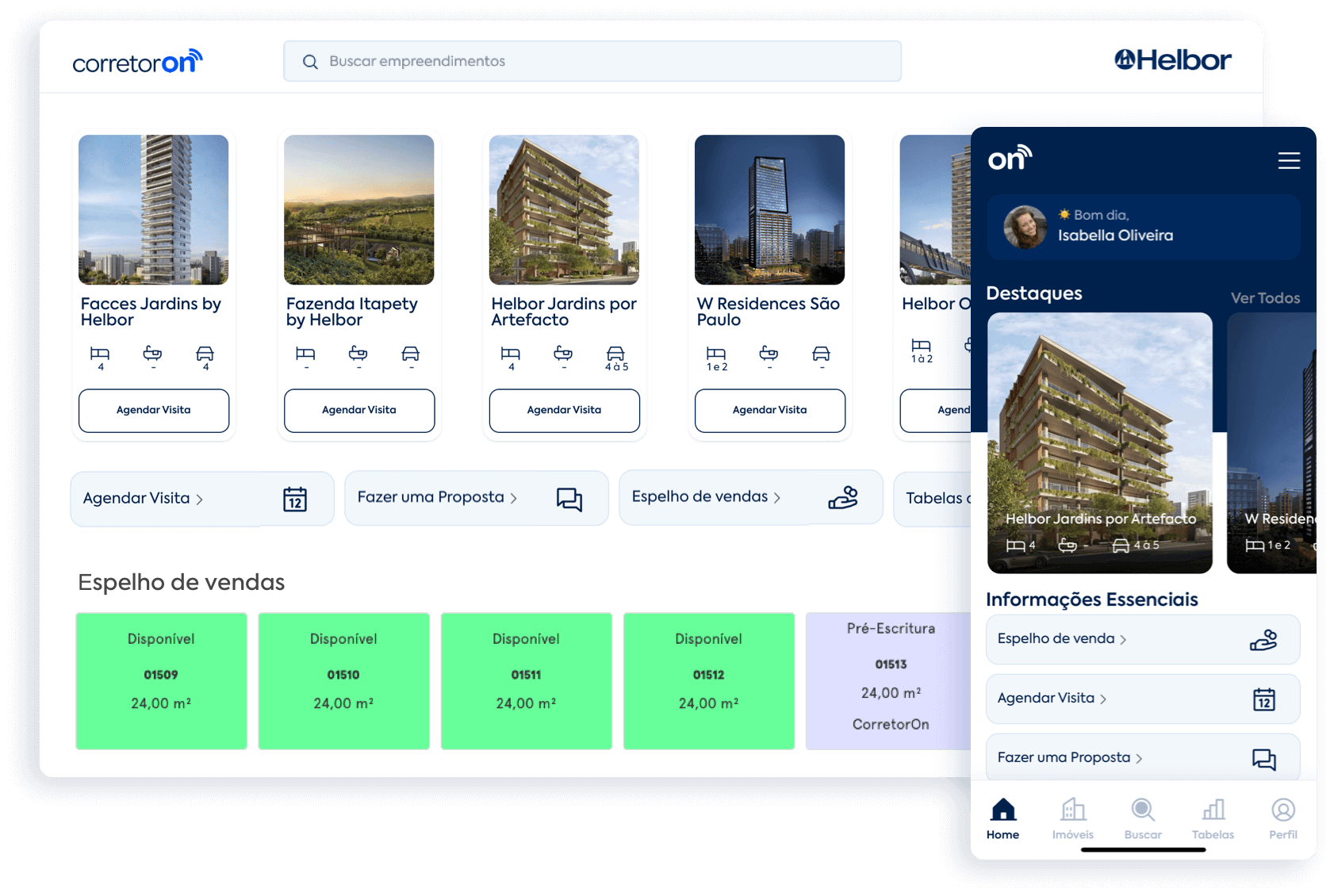Click the calendar icon on Agendar Visita card
Viewport: 1334px width, 896px height.
[x=295, y=499]
